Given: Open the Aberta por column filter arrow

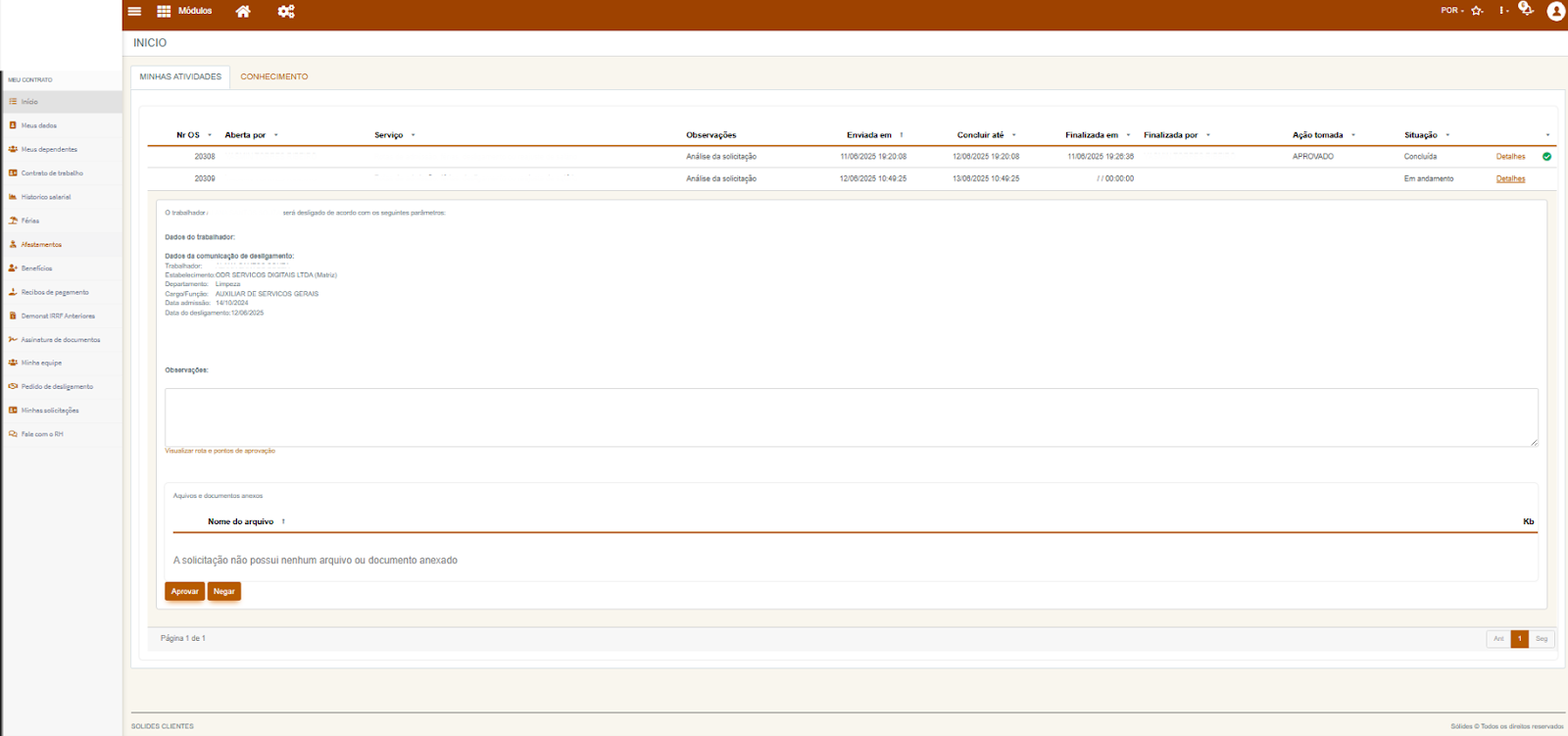Looking at the screenshot, I should coord(276,135).
